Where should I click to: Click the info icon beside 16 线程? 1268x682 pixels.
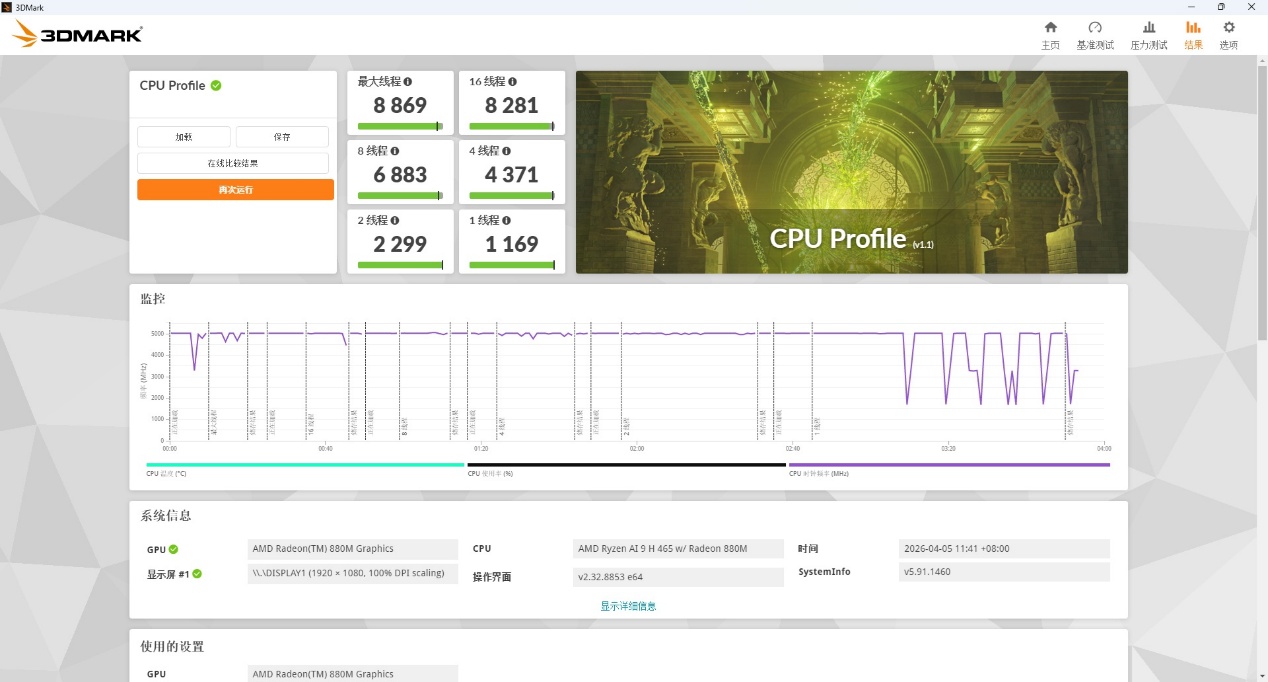pos(513,82)
